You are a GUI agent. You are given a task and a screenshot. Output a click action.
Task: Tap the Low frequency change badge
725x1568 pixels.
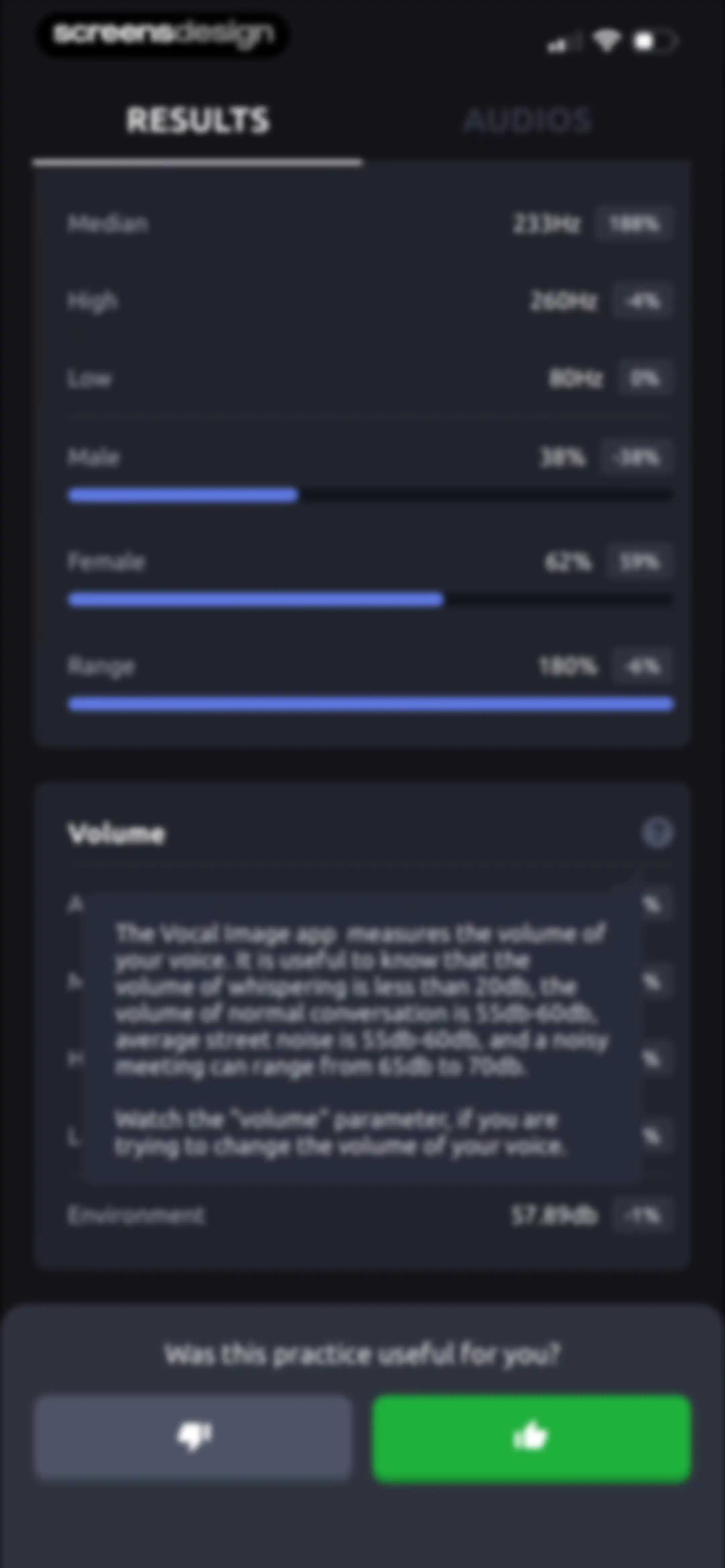click(645, 378)
